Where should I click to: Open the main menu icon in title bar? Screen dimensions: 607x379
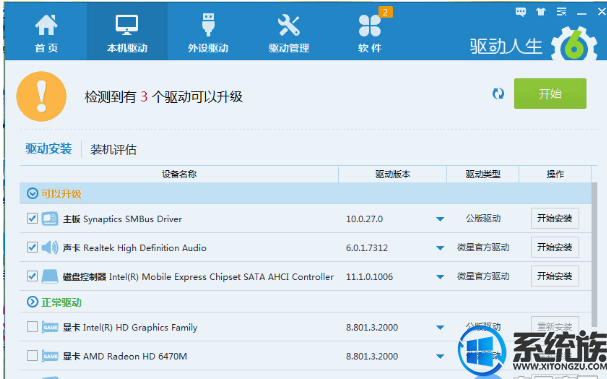tap(561, 12)
